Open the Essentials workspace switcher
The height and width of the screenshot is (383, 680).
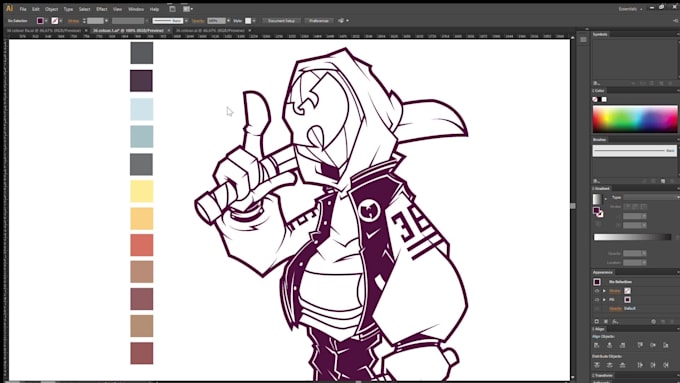click(630, 9)
